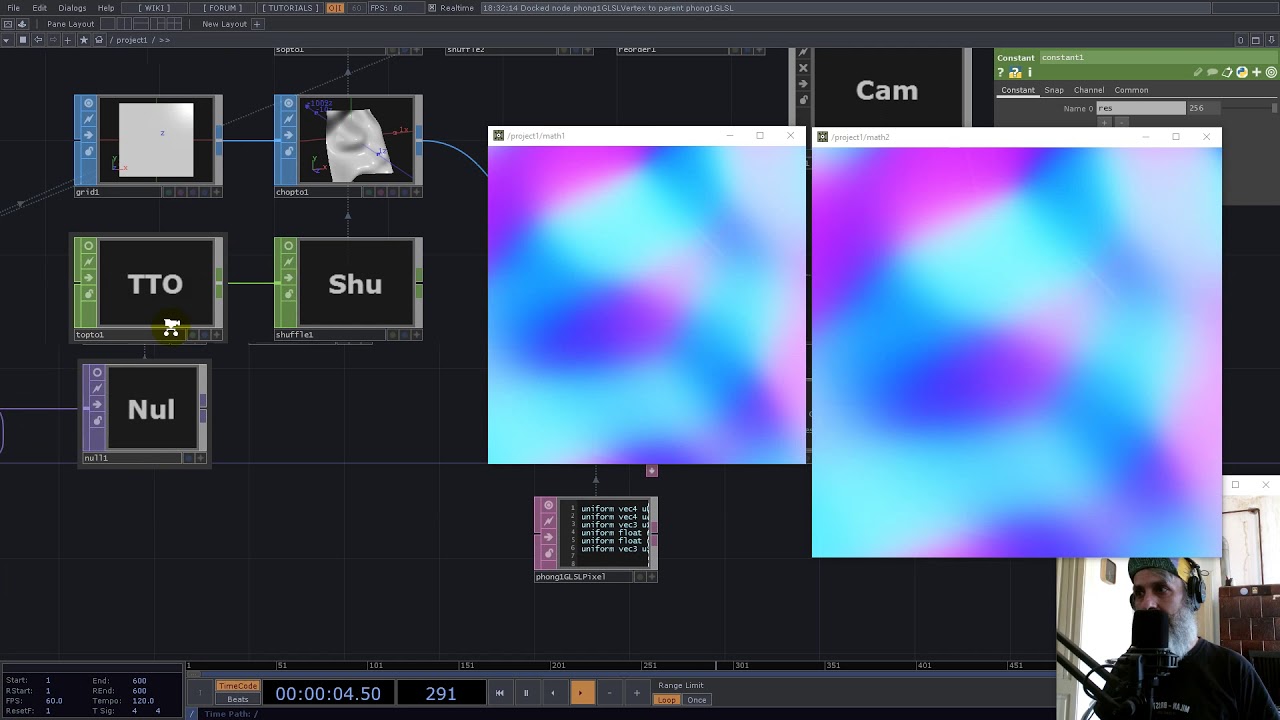Click the plus customize icon in parameter header
Image resolution: width=1280 pixels, height=720 pixels.
point(1257,72)
